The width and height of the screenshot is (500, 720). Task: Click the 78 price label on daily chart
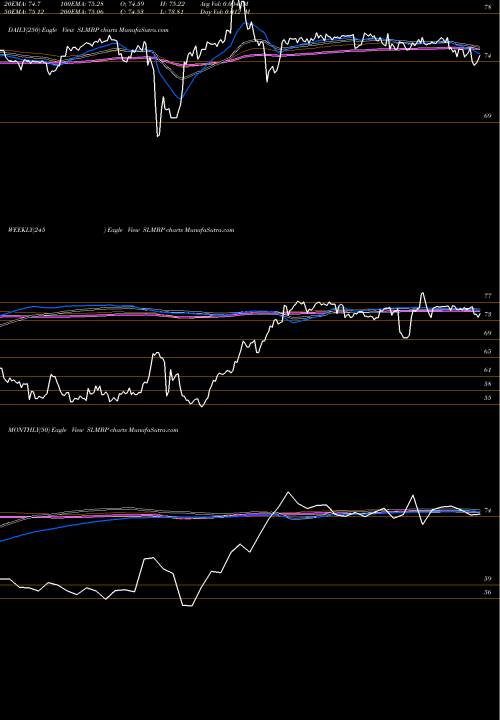(x=488, y=7)
